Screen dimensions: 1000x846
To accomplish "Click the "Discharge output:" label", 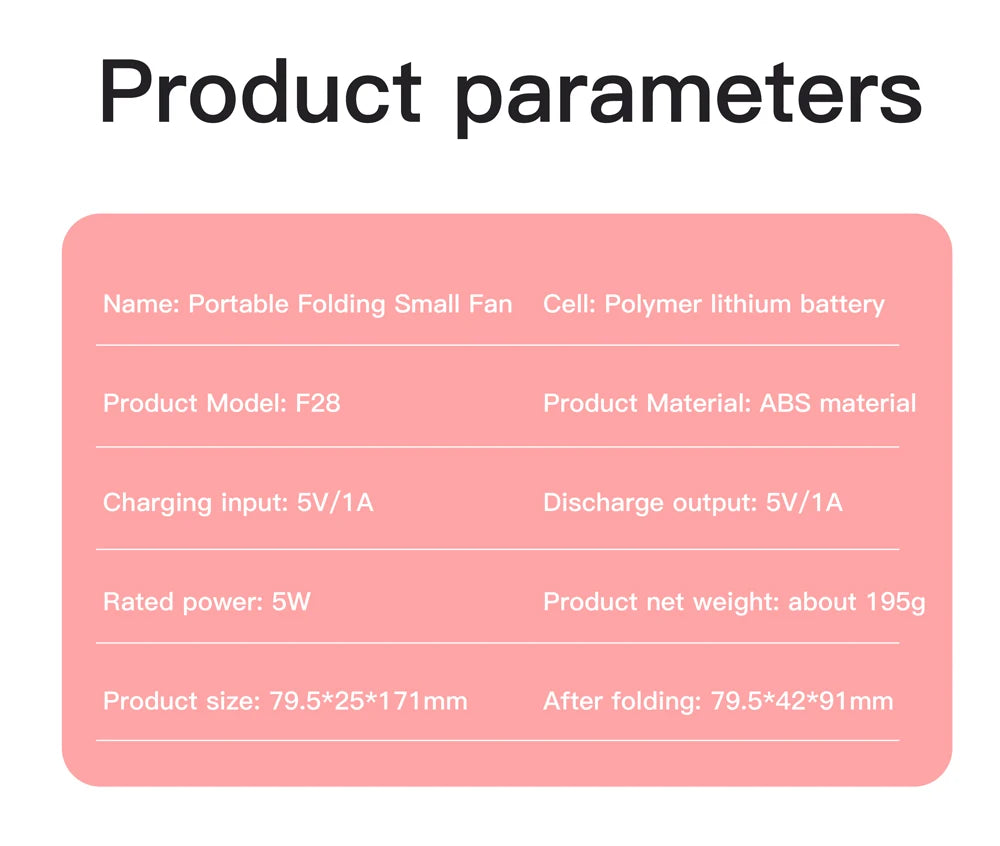I will (650, 502).
